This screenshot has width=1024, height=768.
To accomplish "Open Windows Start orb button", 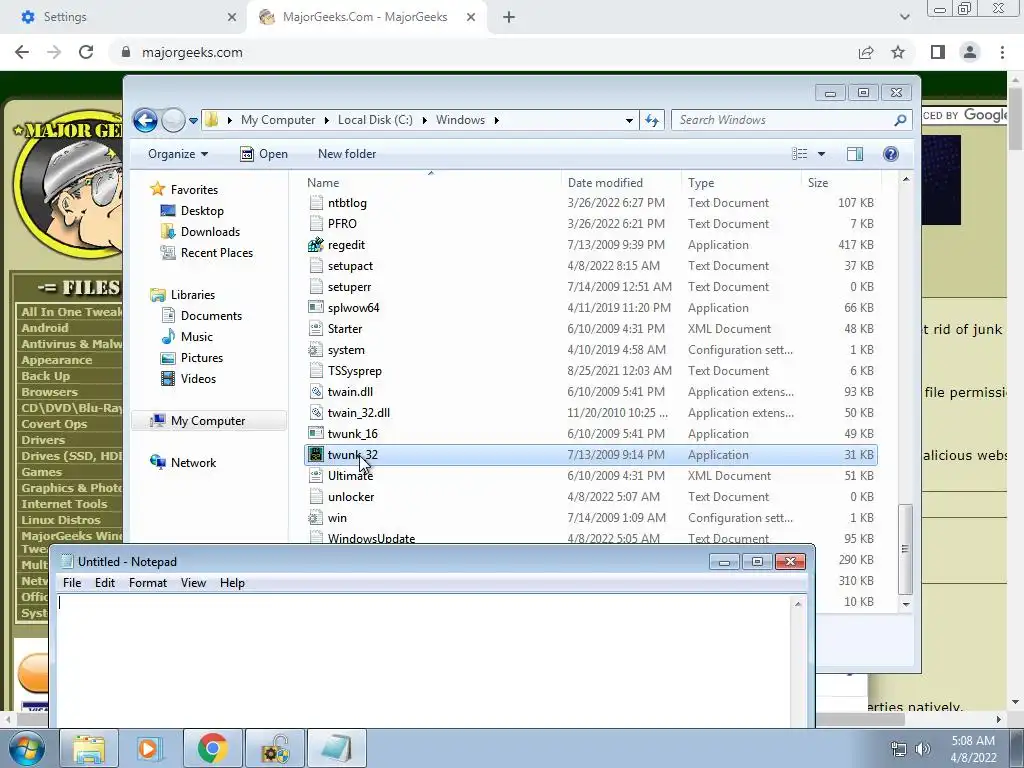I will [x=27, y=748].
